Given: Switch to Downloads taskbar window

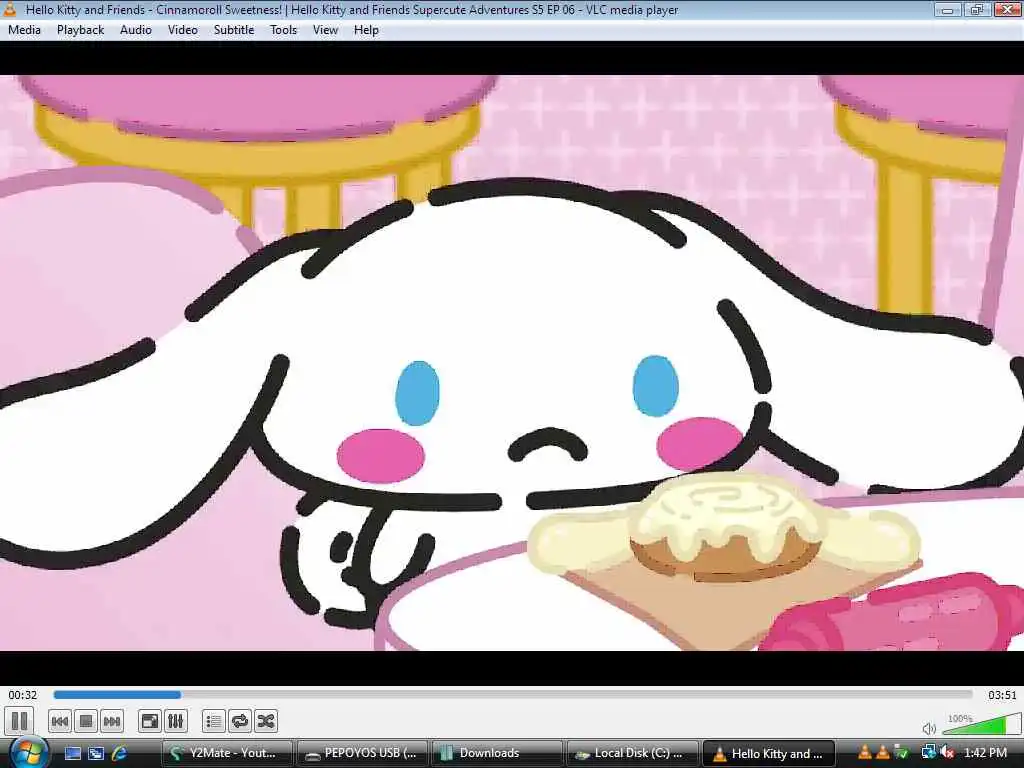Looking at the screenshot, I should 497,753.
